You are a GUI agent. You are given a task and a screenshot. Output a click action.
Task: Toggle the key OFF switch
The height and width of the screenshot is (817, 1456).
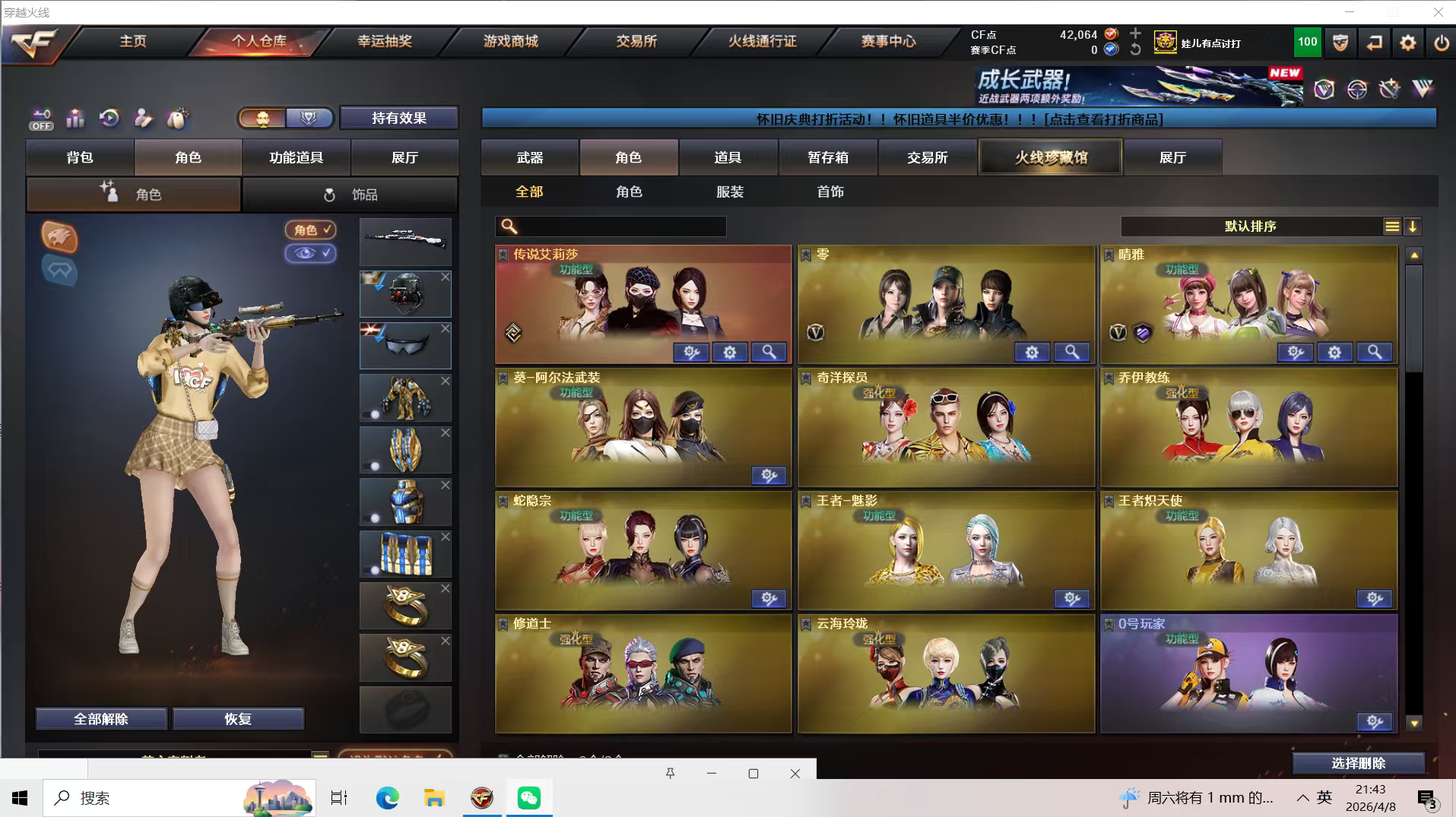(x=41, y=119)
